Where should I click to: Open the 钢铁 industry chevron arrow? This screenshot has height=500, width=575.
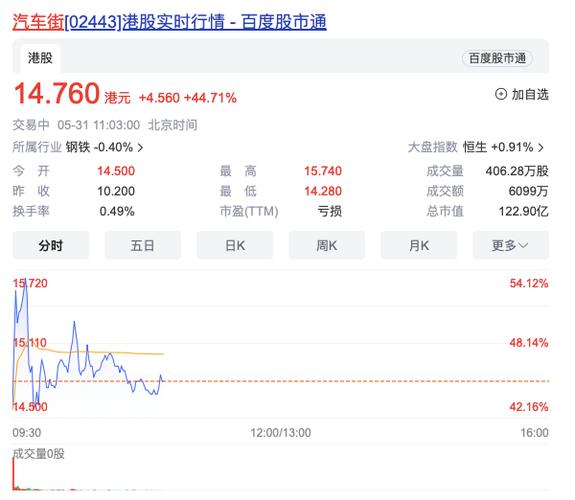tap(140, 148)
